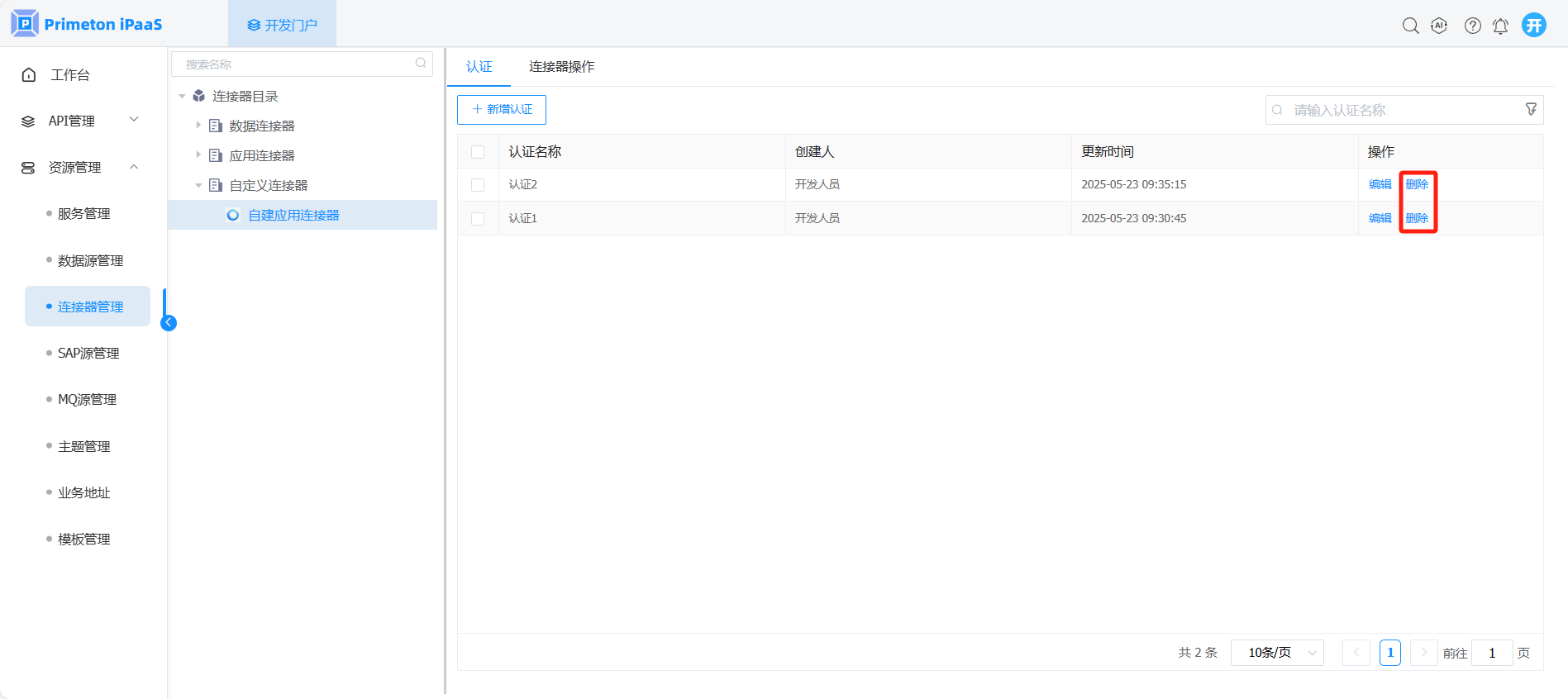1568x699 pixels.
Task: Click the user avatar icon
Action: coord(1534,25)
